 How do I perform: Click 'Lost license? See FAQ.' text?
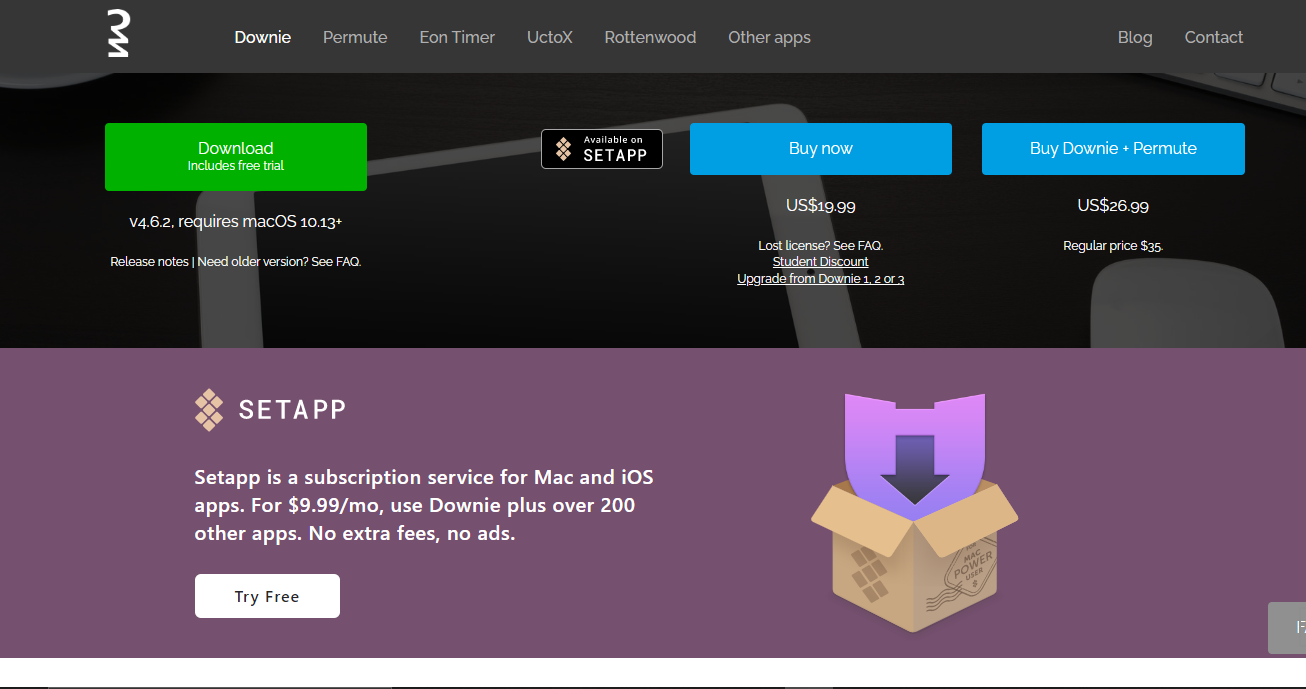pos(821,245)
